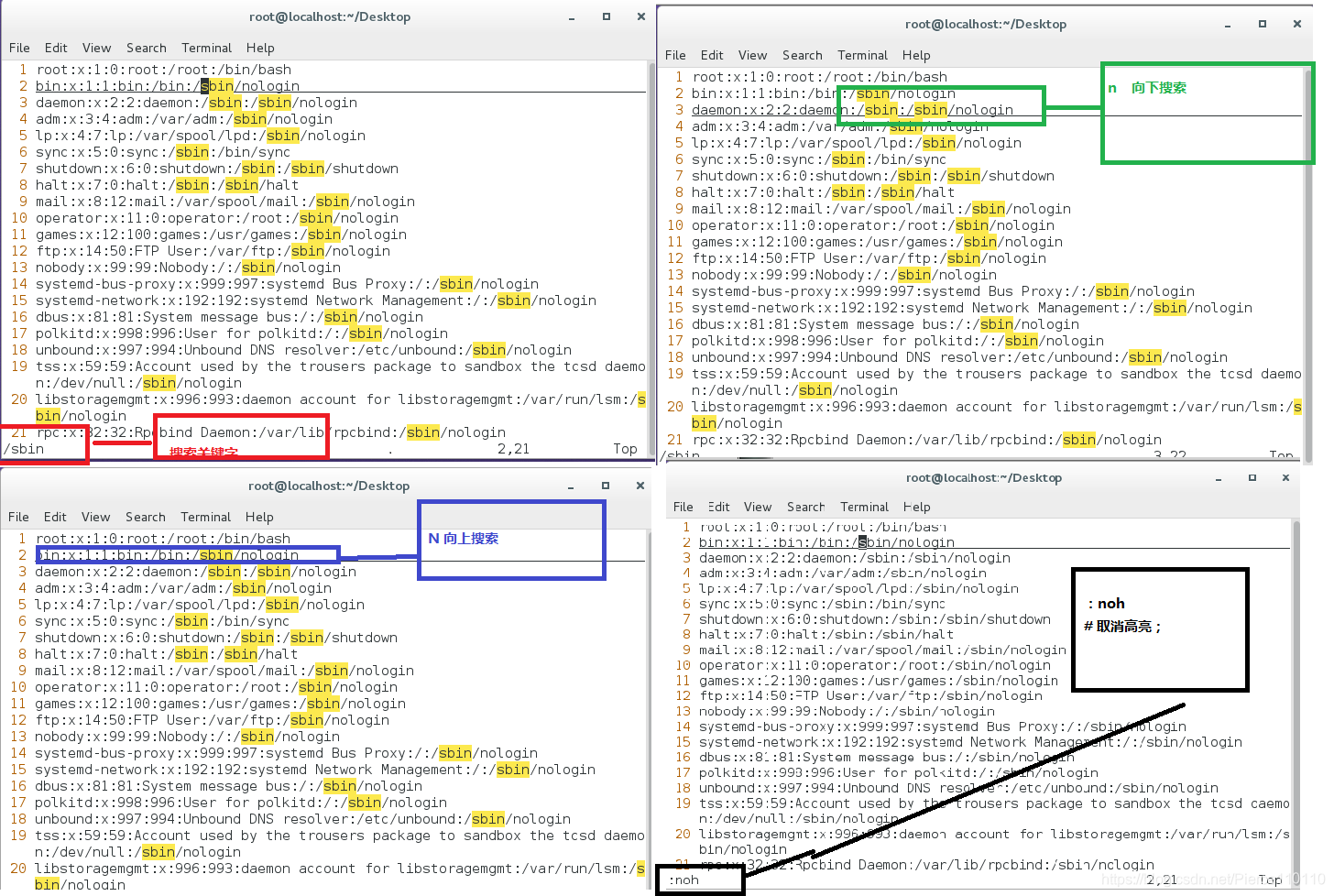Screen dimensions: 1334x896
Task: Minimize the top-left terminal window
Action: (x=572, y=17)
